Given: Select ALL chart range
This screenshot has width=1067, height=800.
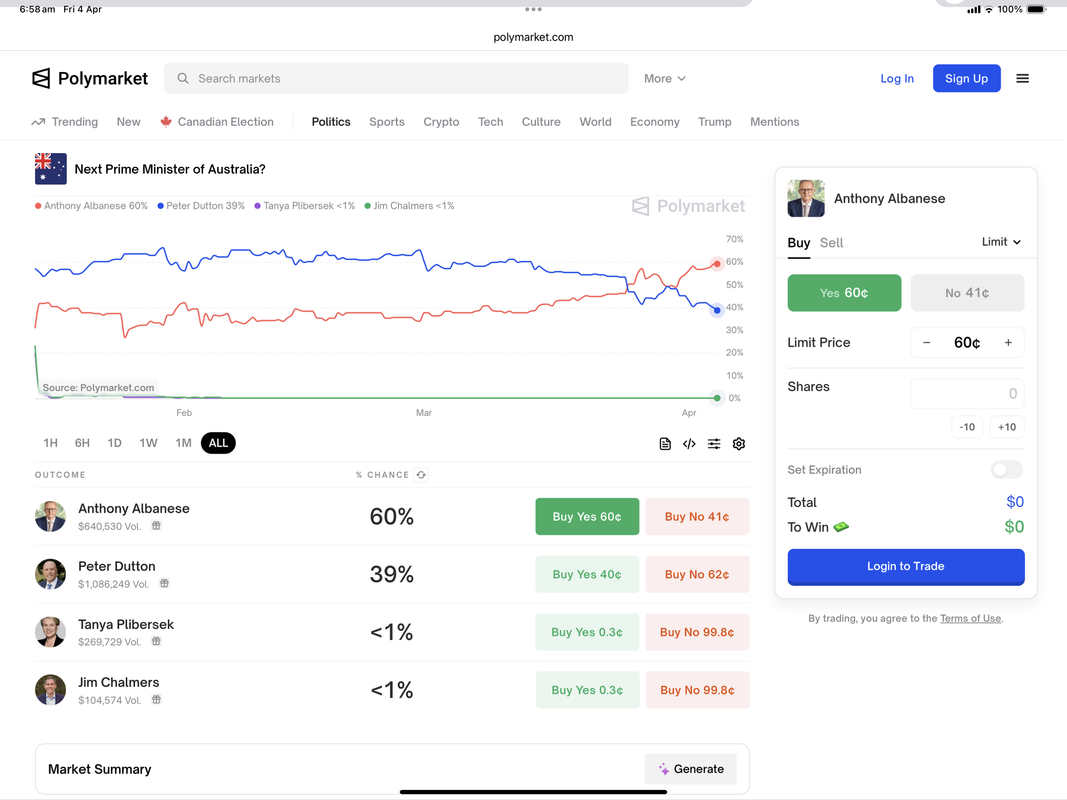Looking at the screenshot, I should [x=218, y=443].
